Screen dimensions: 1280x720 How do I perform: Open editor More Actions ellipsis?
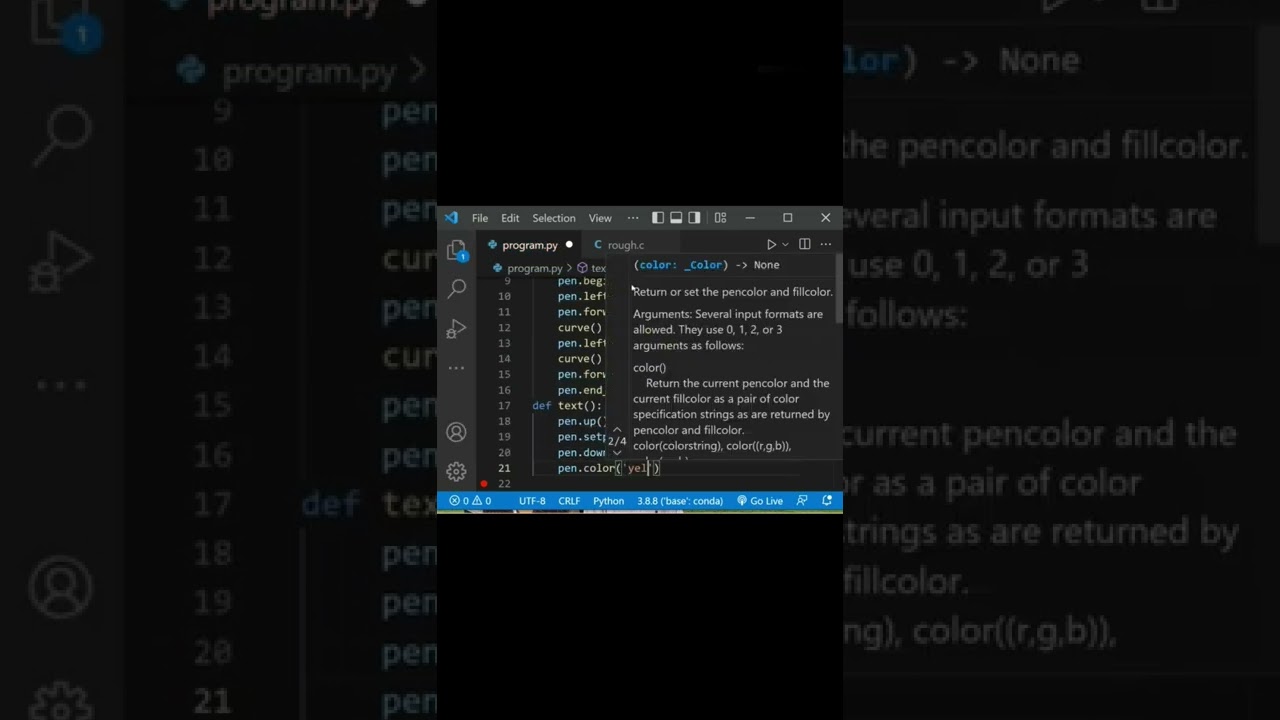pos(826,244)
